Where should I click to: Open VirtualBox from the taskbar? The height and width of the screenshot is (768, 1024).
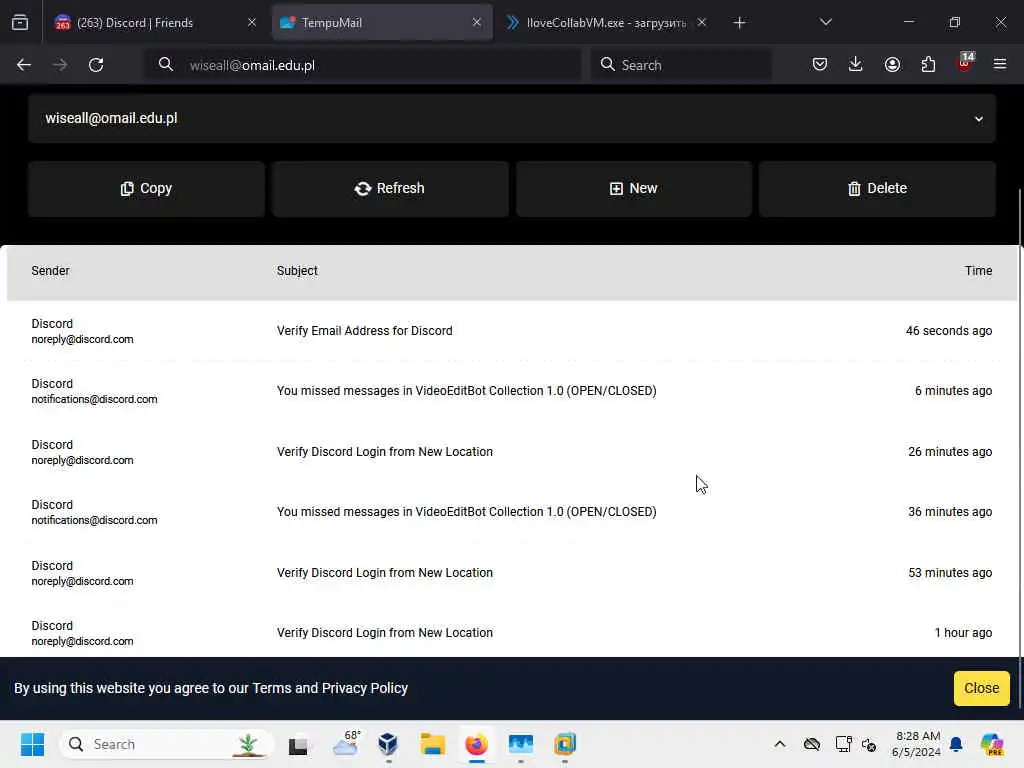(388, 744)
